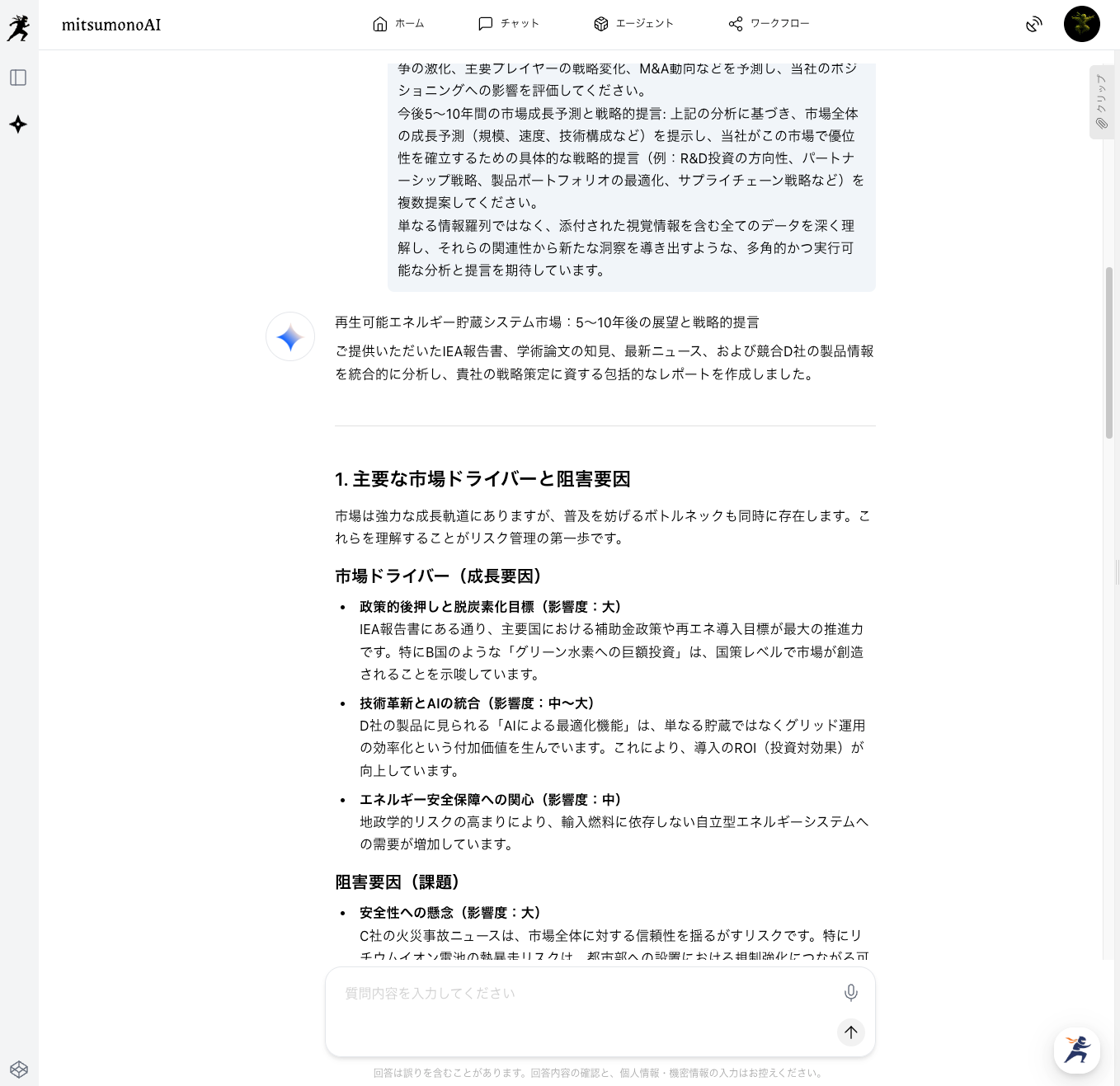Click the microphone voice input icon
The width and height of the screenshot is (1120, 1086).
(x=850, y=993)
